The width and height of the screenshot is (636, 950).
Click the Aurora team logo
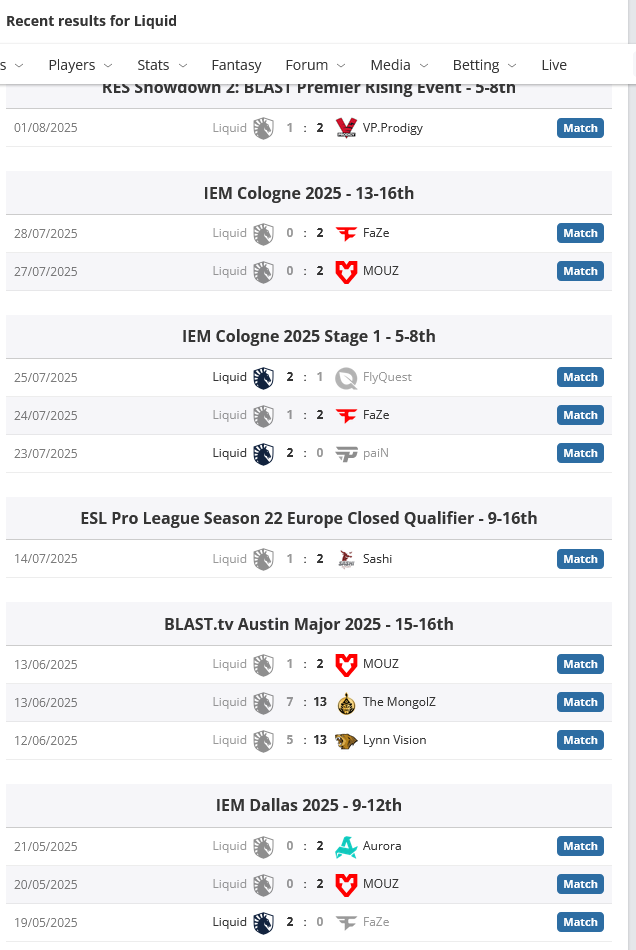tap(346, 846)
